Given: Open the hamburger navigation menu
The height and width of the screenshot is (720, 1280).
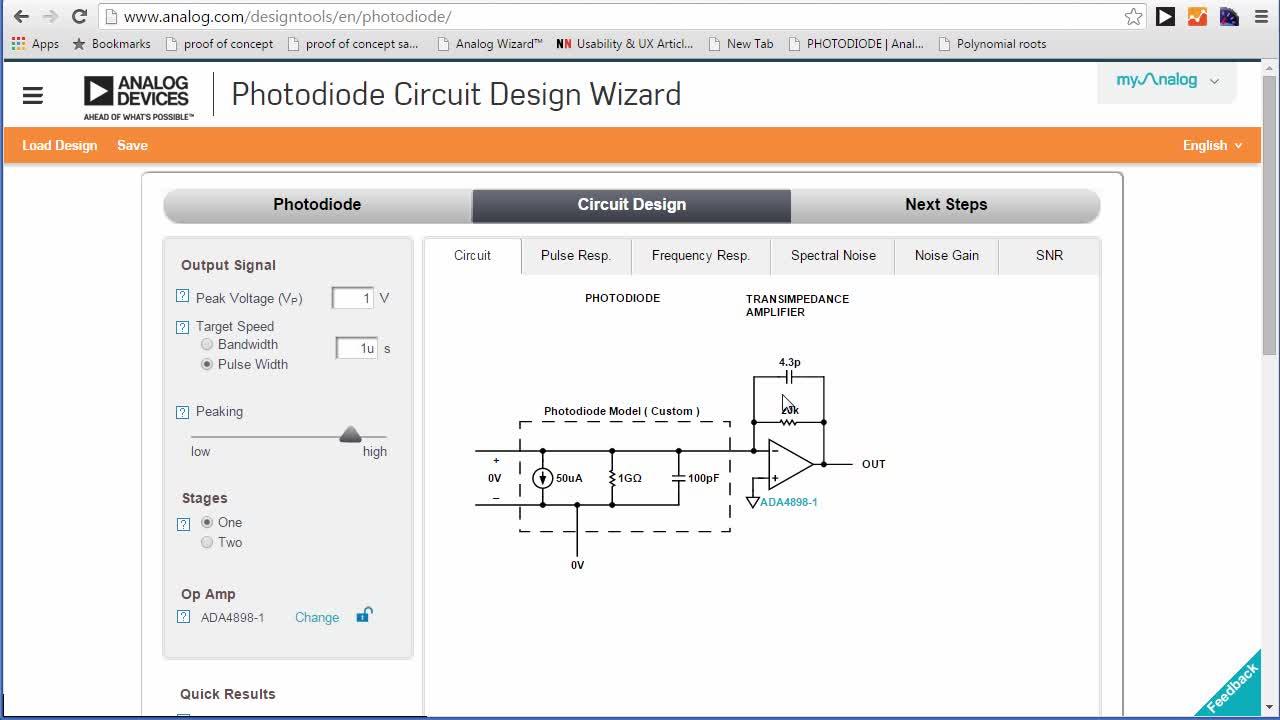Looking at the screenshot, I should coord(33,96).
